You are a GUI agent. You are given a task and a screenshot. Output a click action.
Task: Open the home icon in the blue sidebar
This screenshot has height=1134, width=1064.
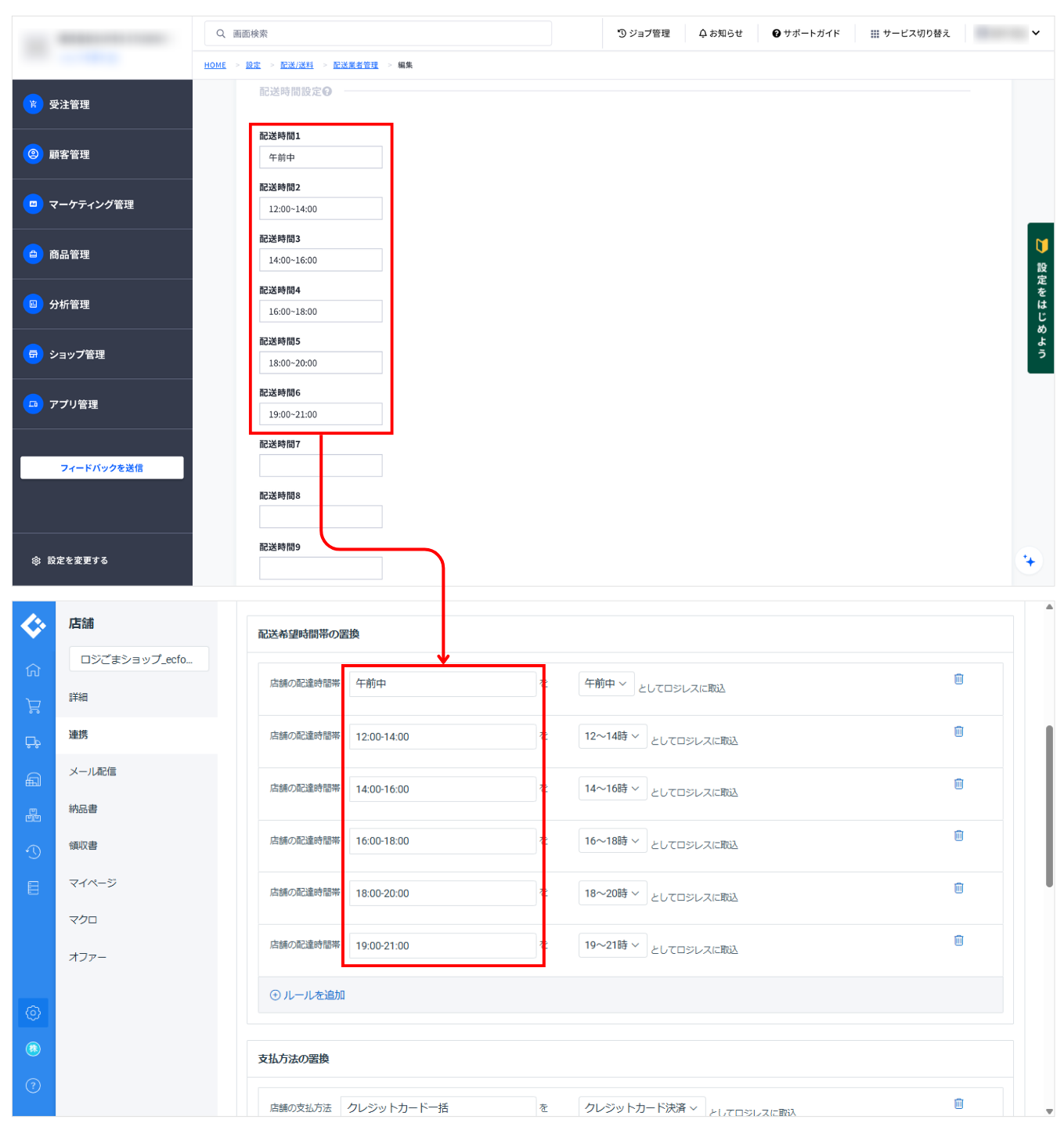pos(33,670)
